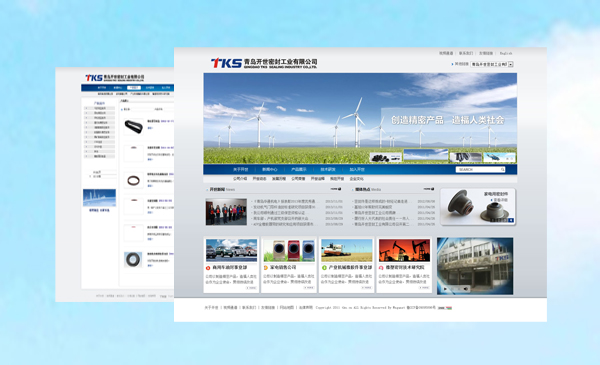Click the search magnifier icon in the blue navbar
Viewport: 600px width, 365px height.
tap(502, 169)
